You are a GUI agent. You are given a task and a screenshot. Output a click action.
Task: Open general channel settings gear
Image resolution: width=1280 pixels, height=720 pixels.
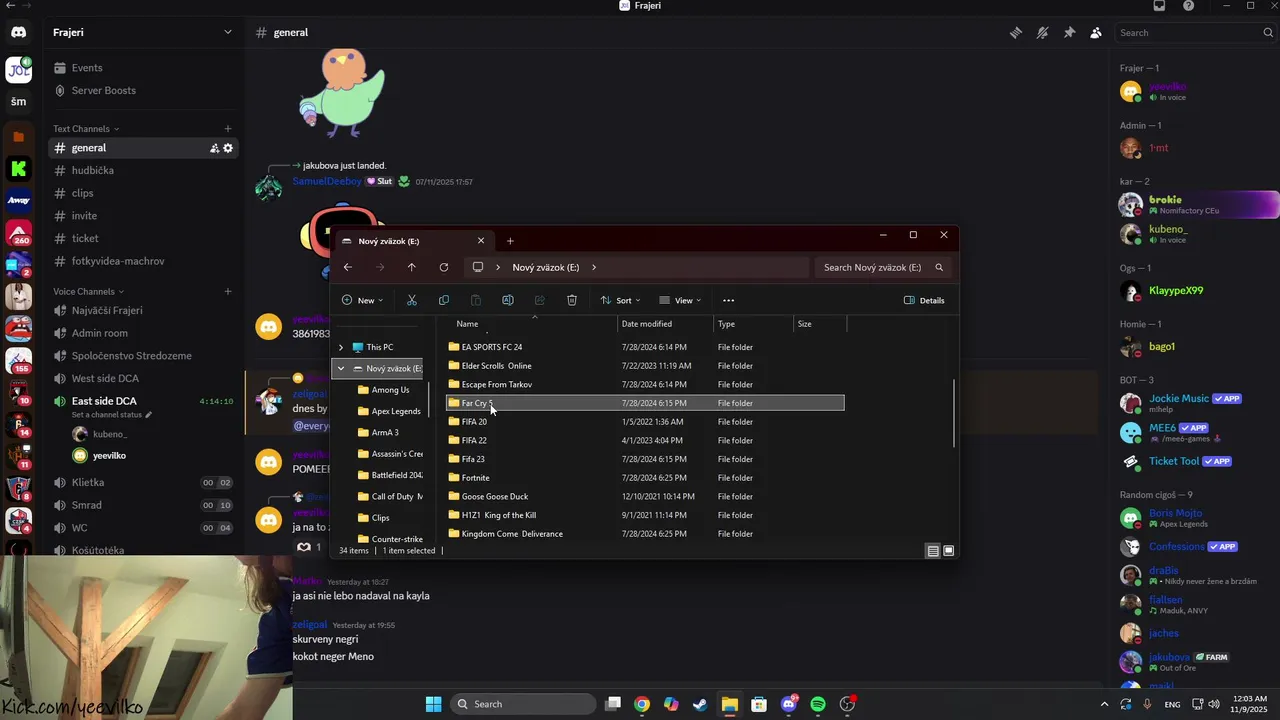point(228,148)
